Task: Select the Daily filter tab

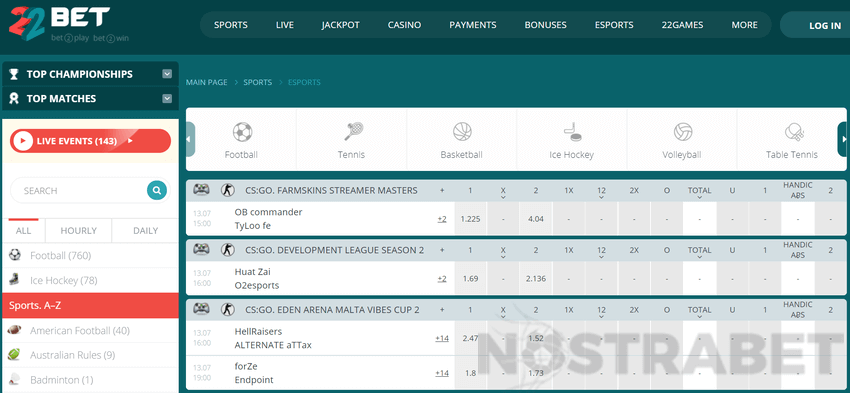Action: click(x=145, y=230)
